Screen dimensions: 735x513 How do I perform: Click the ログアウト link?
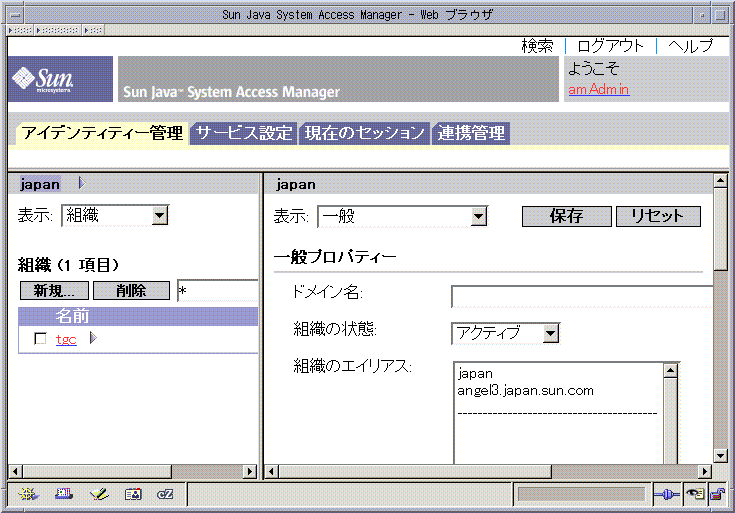point(610,46)
